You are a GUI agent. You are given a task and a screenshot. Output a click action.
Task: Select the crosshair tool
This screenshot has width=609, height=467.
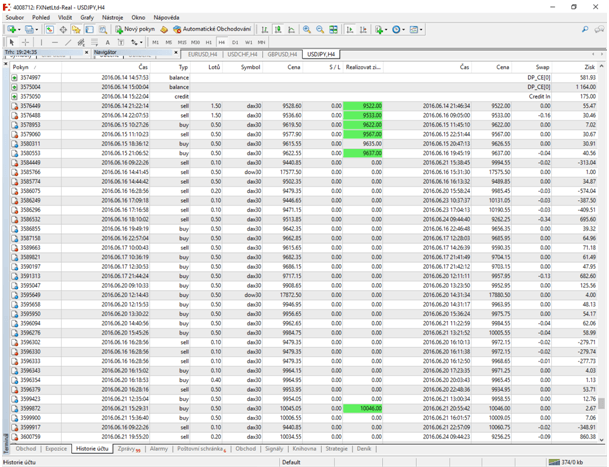(25, 42)
